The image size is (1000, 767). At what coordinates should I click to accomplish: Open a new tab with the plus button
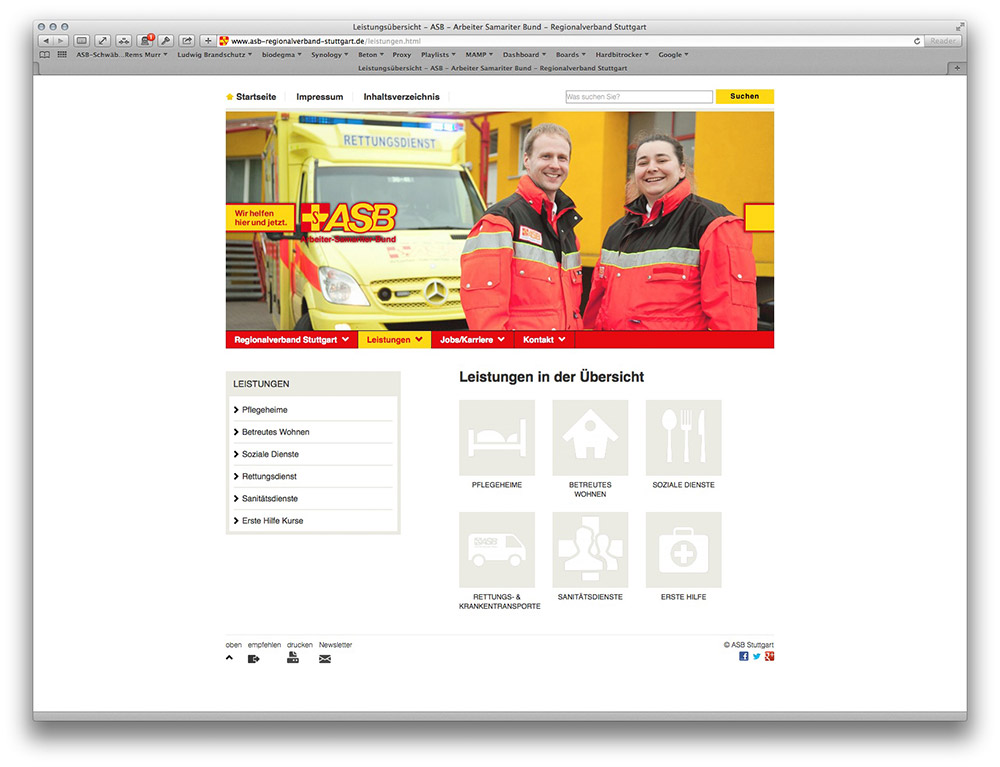click(957, 68)
